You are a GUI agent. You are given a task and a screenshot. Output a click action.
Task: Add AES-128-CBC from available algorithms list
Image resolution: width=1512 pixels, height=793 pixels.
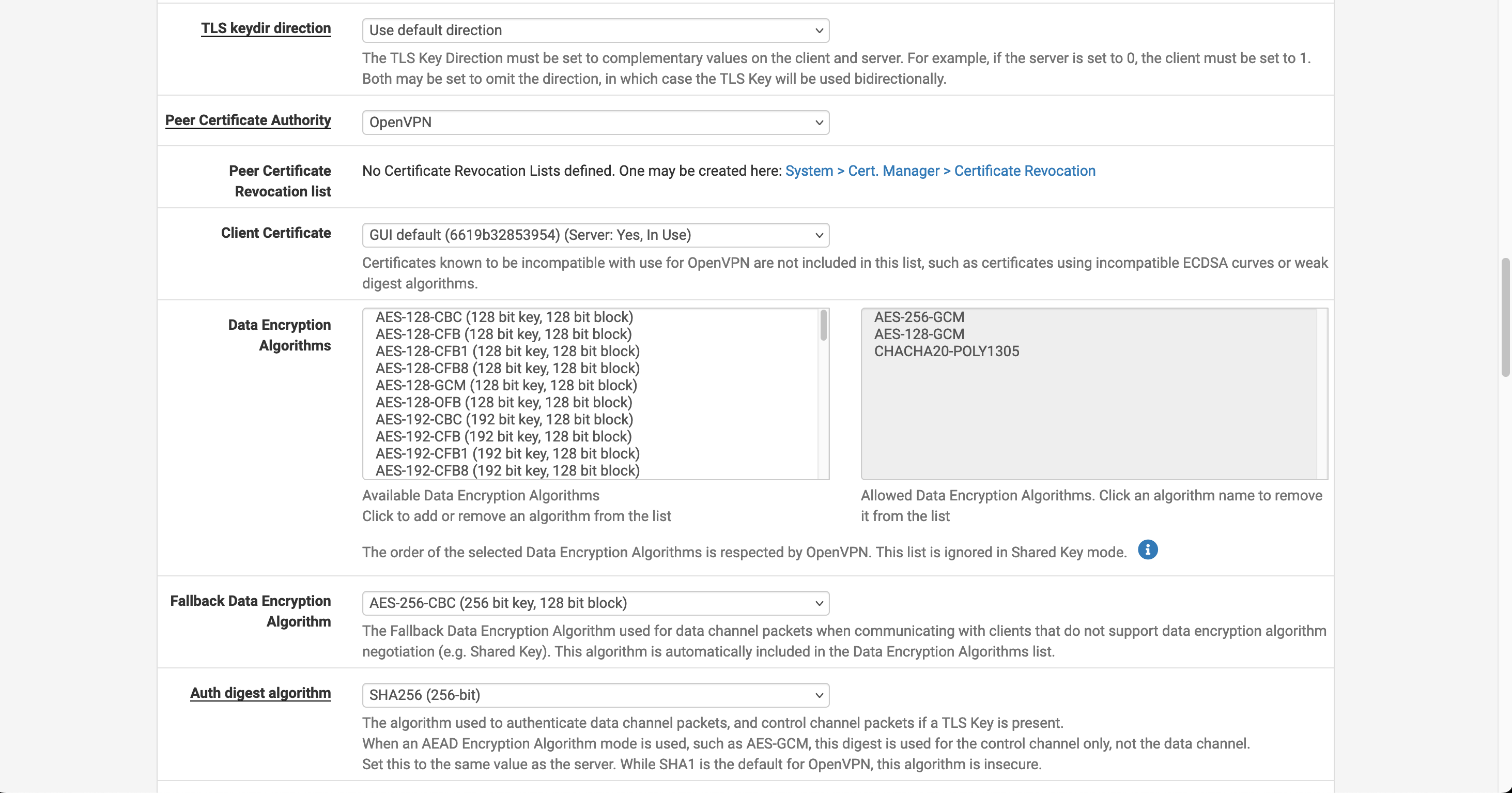[x=504, y=317]
